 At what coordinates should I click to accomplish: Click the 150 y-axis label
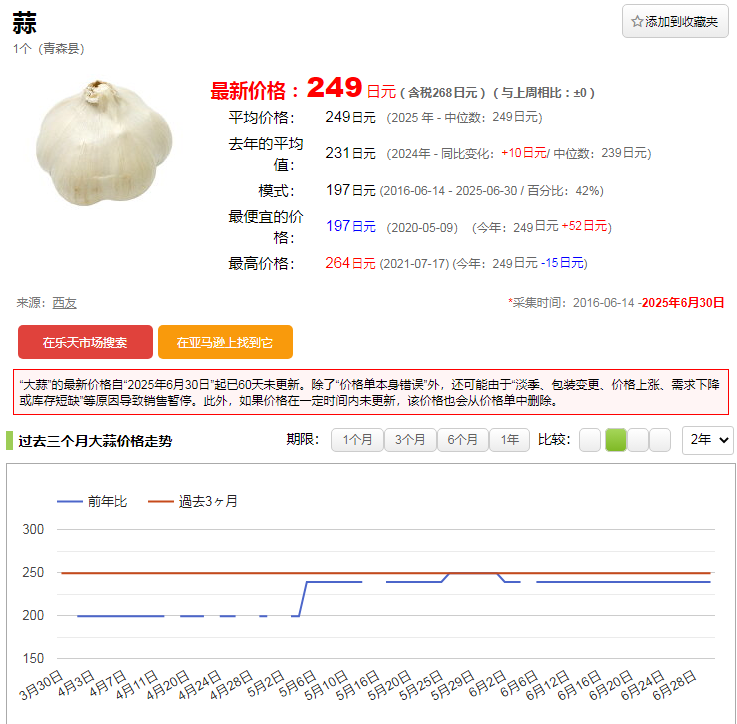tap(33, 658)
